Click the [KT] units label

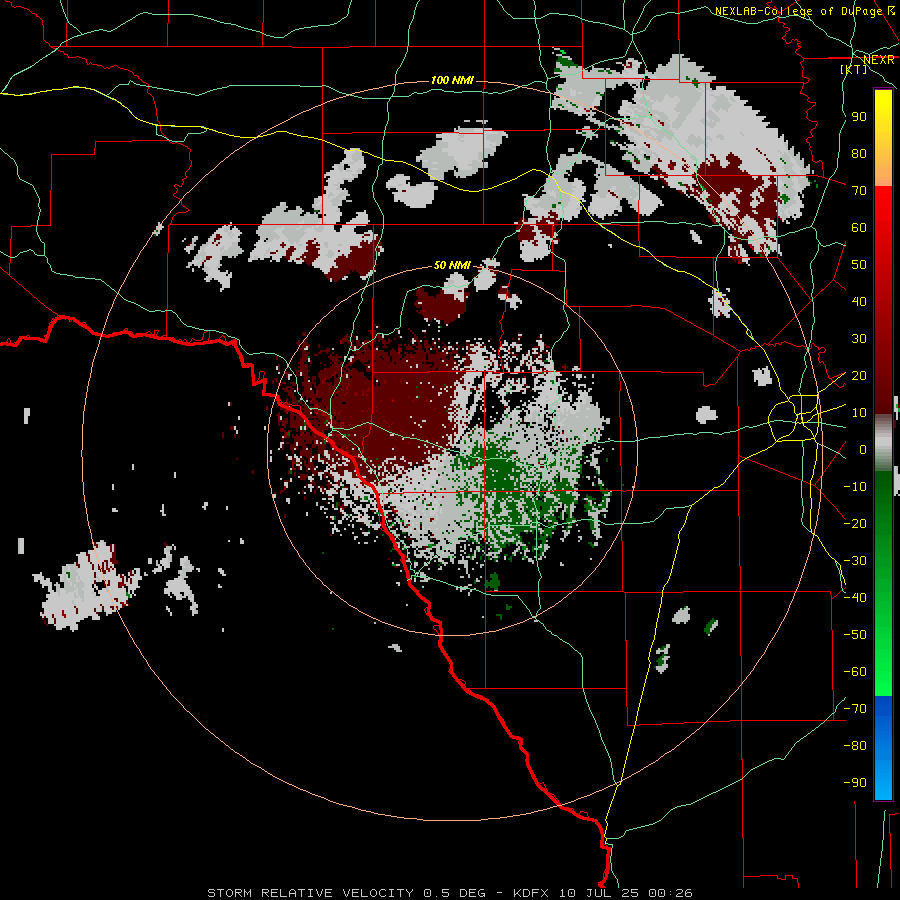click(x=854, y=69)
